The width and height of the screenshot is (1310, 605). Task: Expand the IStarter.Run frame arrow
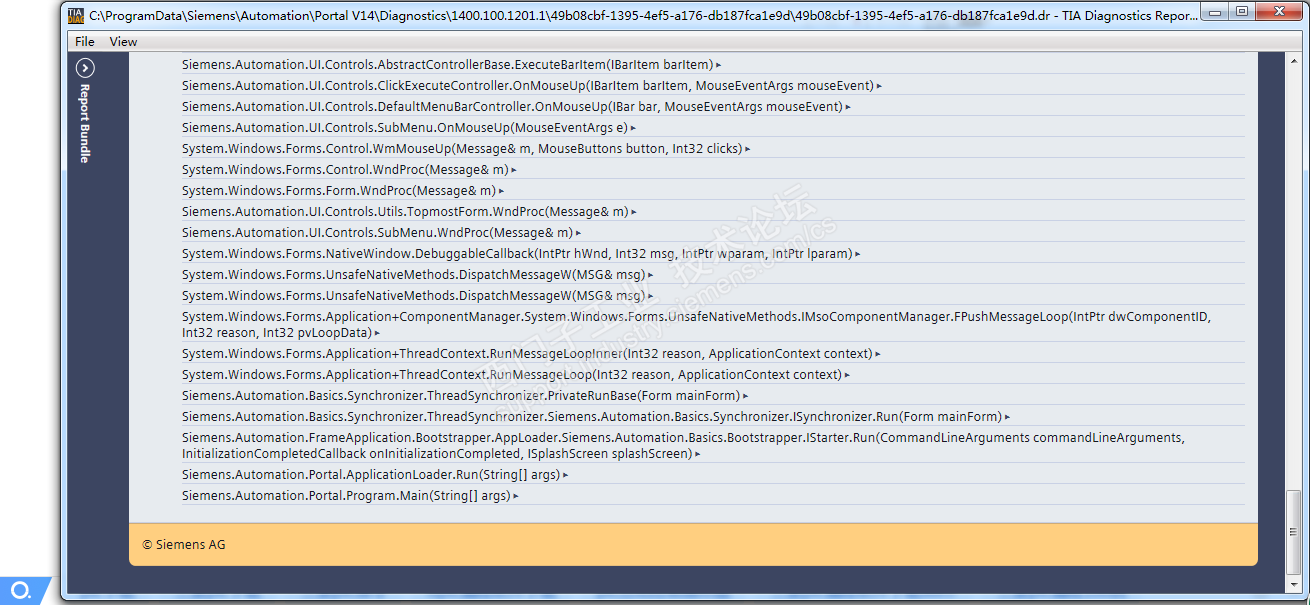697,454
